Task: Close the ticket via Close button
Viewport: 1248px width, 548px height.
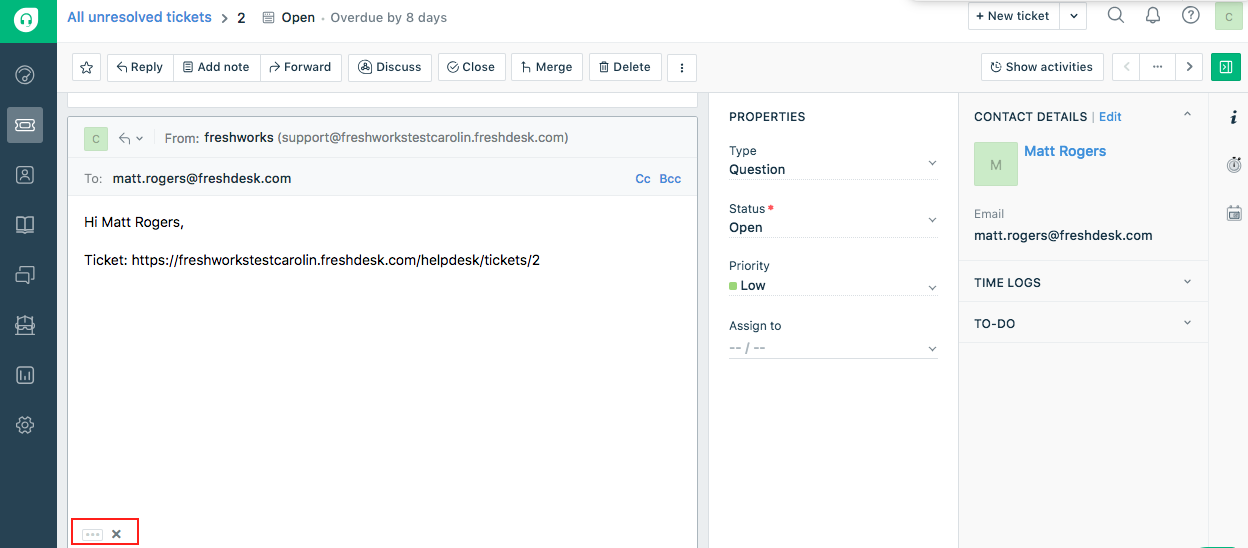Action: click(x=472, y=67)
